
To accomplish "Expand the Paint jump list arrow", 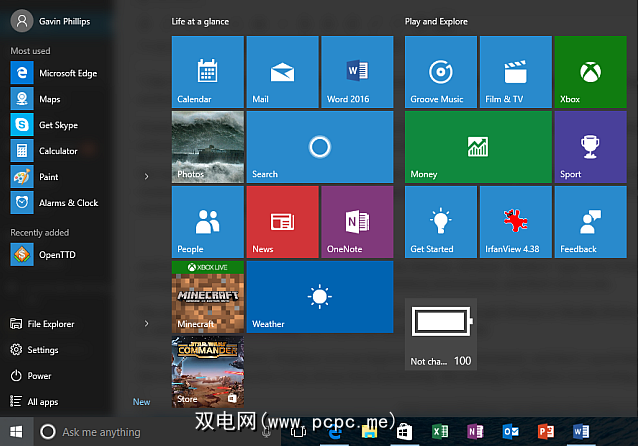I will pyautogui.click(x=146, y=177).
